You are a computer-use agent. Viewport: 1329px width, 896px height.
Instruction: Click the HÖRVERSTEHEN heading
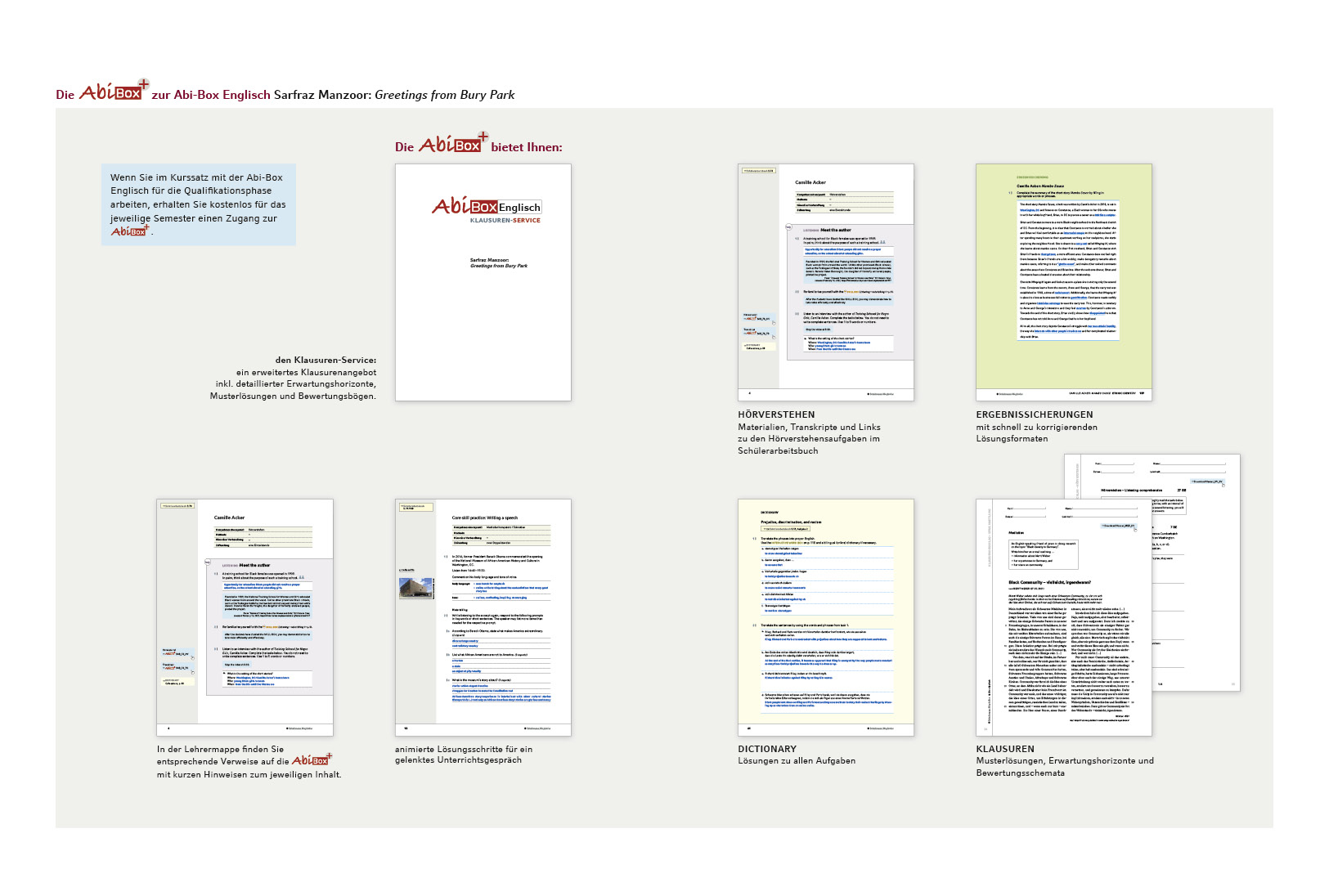tap(776, 414)
